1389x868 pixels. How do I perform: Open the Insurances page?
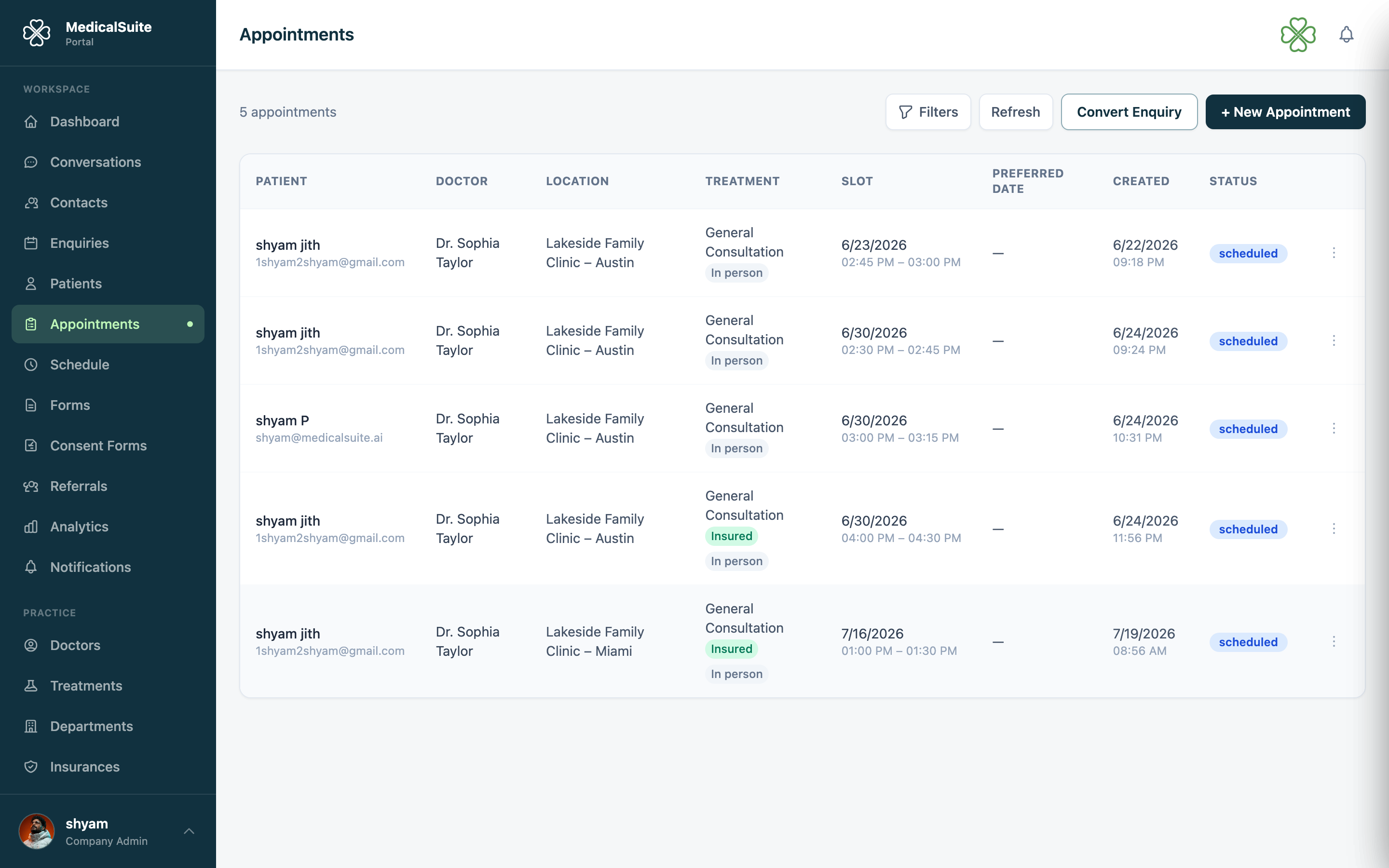[108, 766]
